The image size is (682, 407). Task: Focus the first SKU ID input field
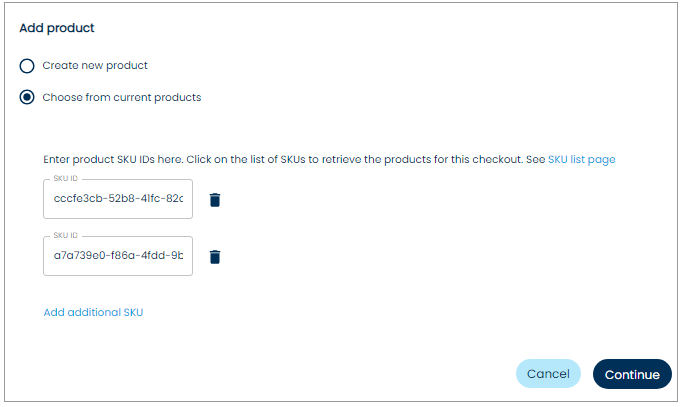tap(118, 199)
